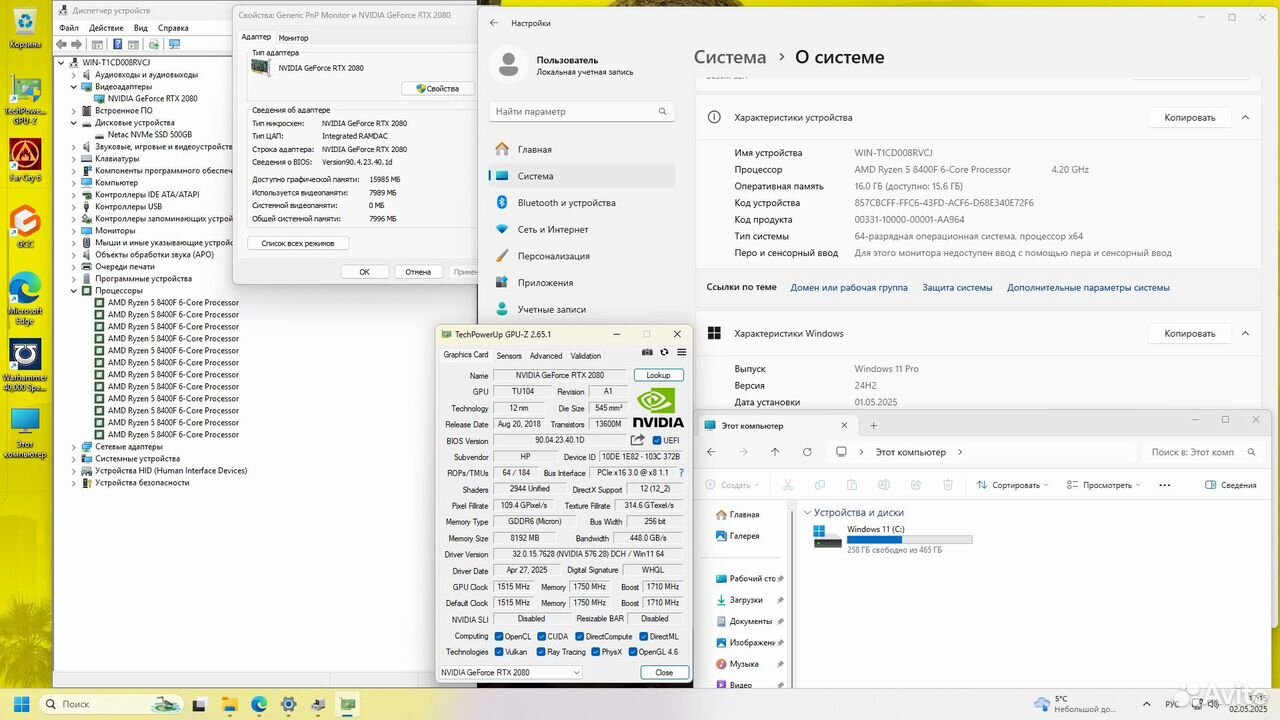Image resolution: width=1280 pixels, height=720 pixels.
Task: Toggle Ray Tracing checkbox in GPU-Z
Action: pos(541,652)
